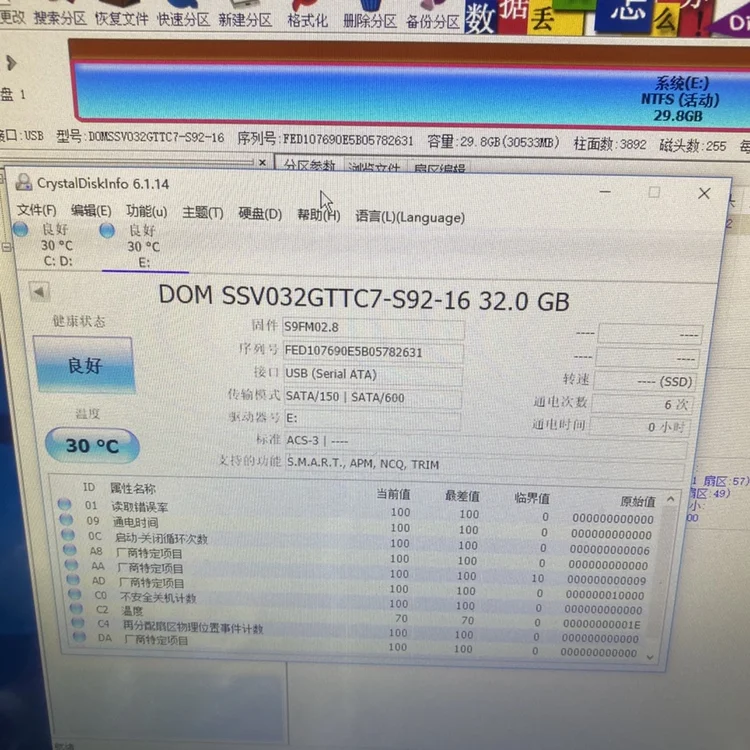Click the previous disk arrow button
Screen dimensions: 750x750
[39, 291]
